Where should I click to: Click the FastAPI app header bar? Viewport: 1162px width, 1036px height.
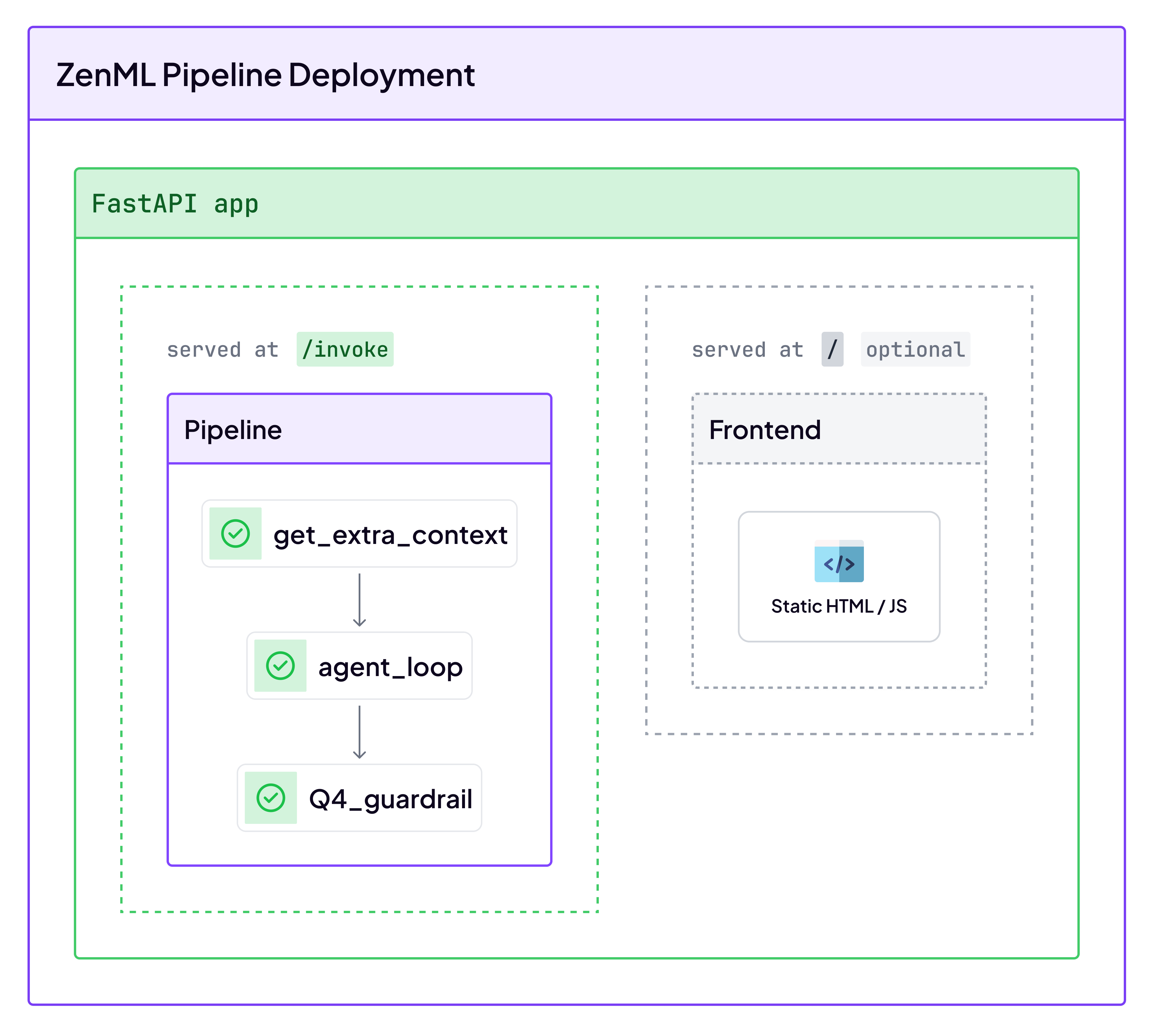pyautogui.click(x=576, y=203)
